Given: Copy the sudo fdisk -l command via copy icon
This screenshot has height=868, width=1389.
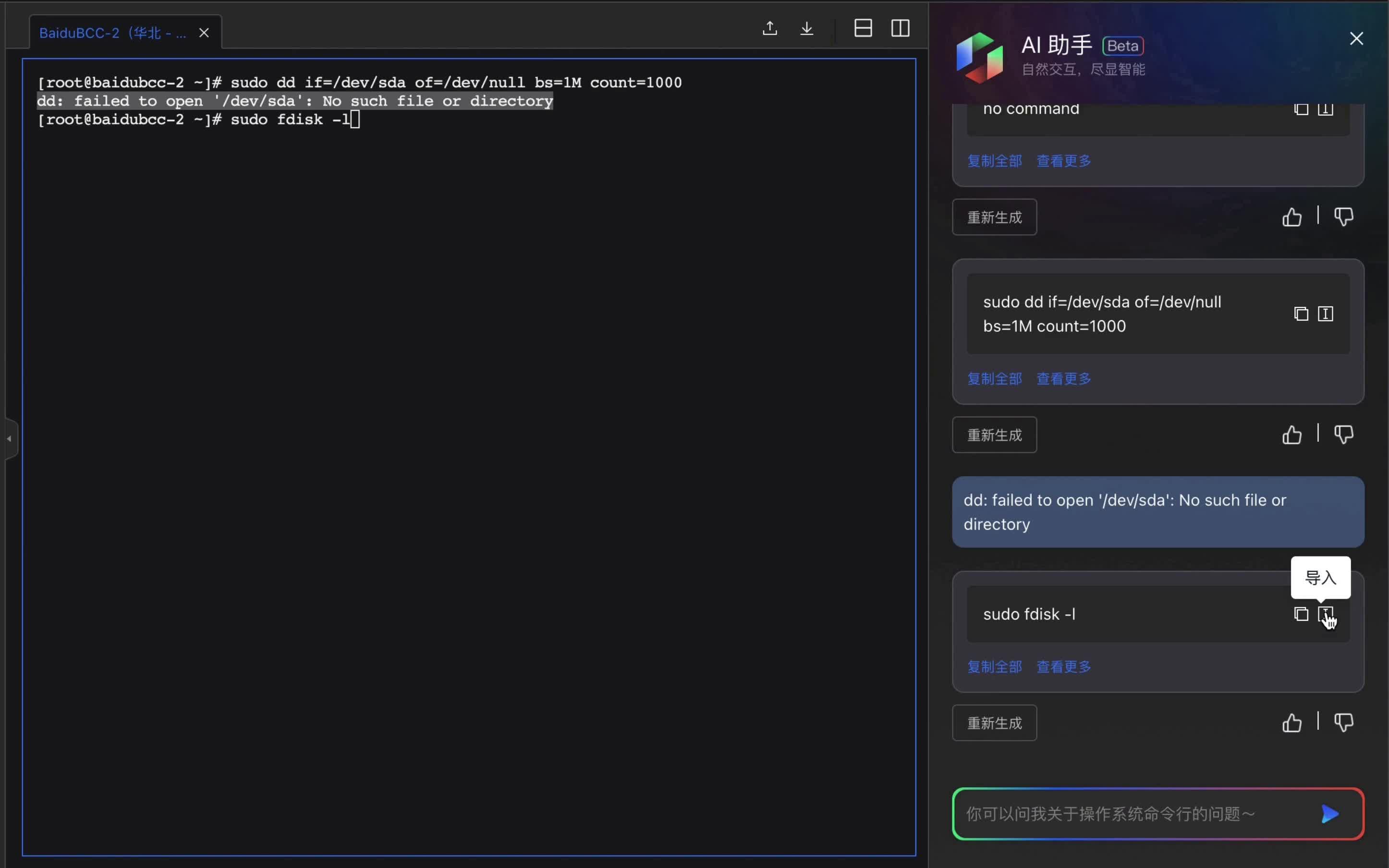Looking at the screenshot, I should pos(1300,614).
